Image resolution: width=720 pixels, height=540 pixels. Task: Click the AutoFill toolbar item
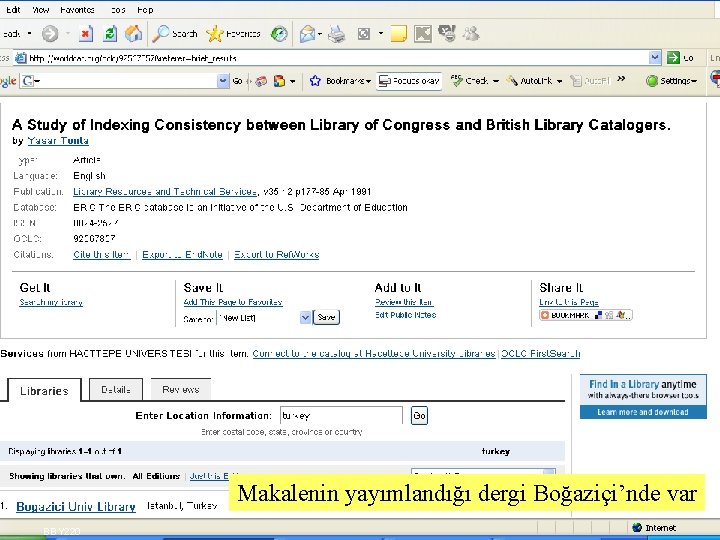[590, 81]
